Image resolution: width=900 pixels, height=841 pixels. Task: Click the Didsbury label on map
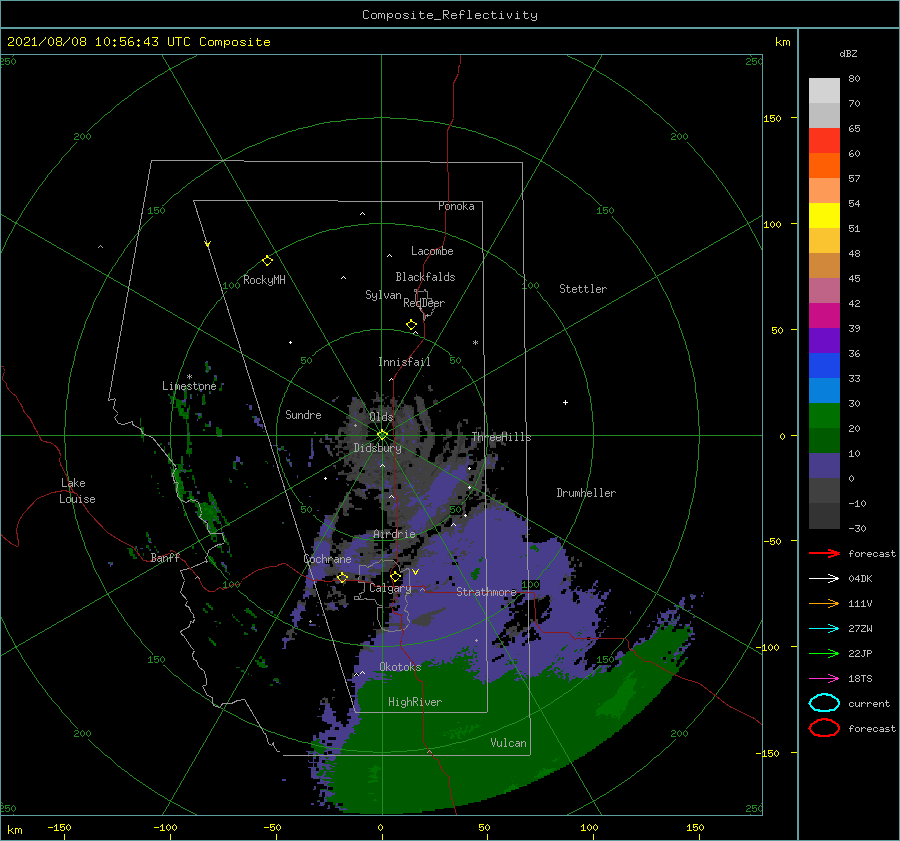377,448
